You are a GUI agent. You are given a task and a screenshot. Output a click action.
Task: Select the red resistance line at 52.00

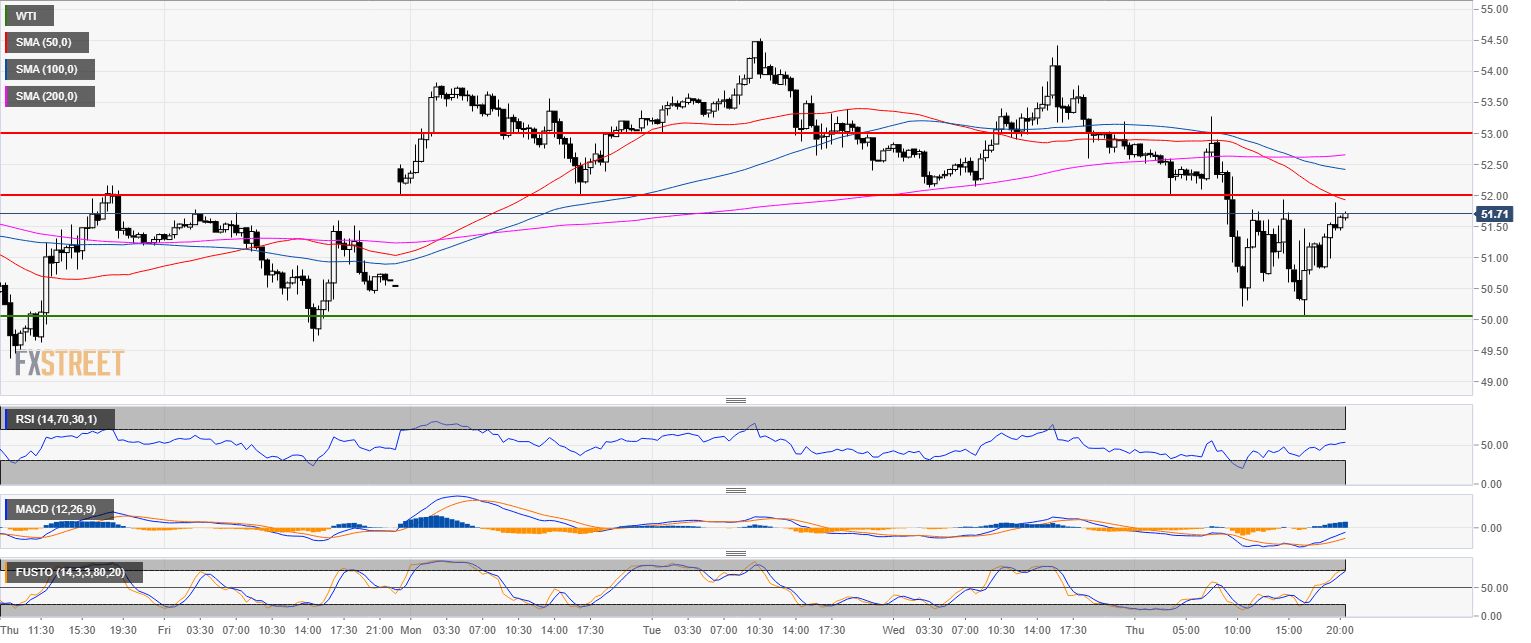click(x=700, y=195)
